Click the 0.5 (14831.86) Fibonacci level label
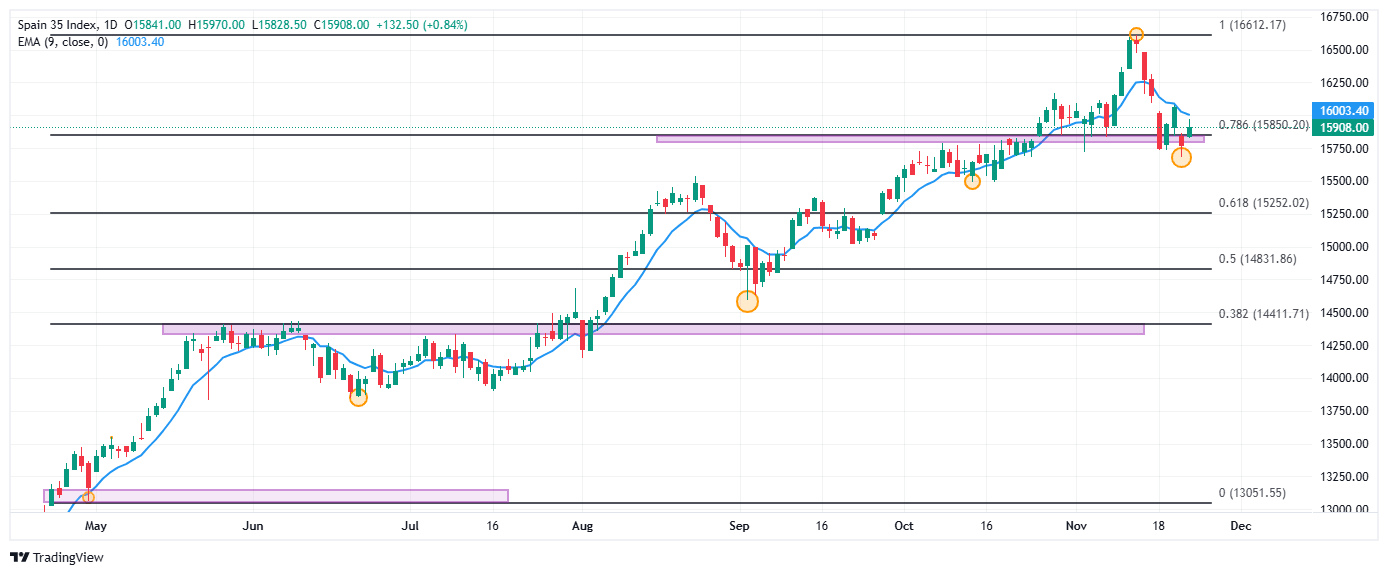 click(1257, 259)
